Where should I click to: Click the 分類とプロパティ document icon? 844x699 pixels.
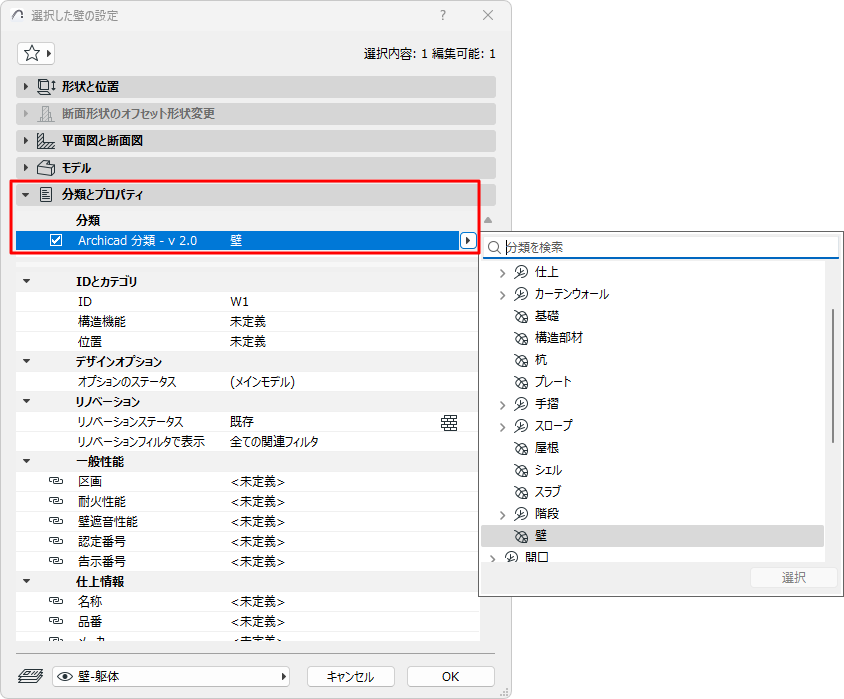[46, 195]
